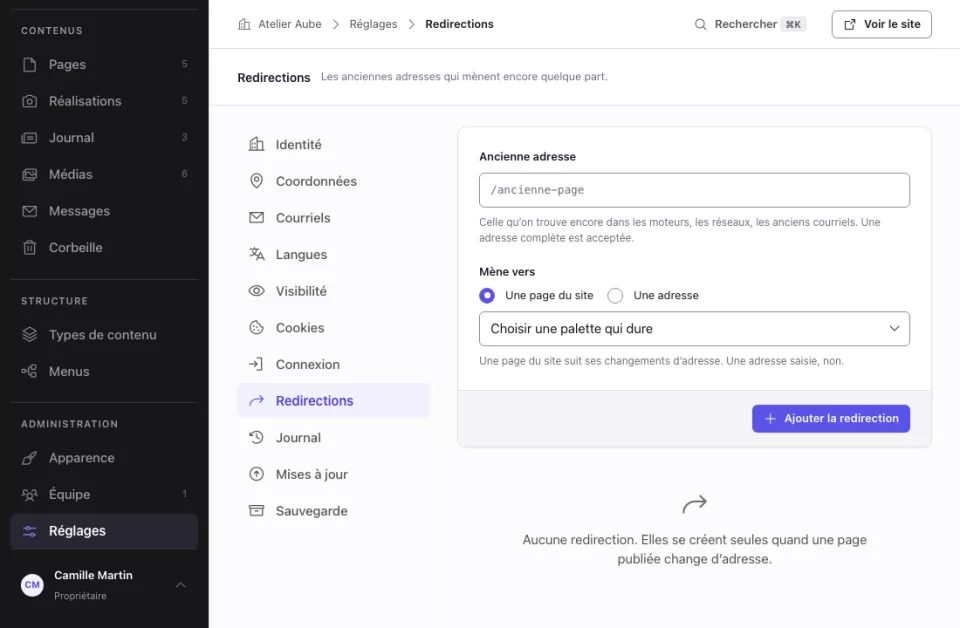Click the Connexion login arrow icon

point(257,365)
